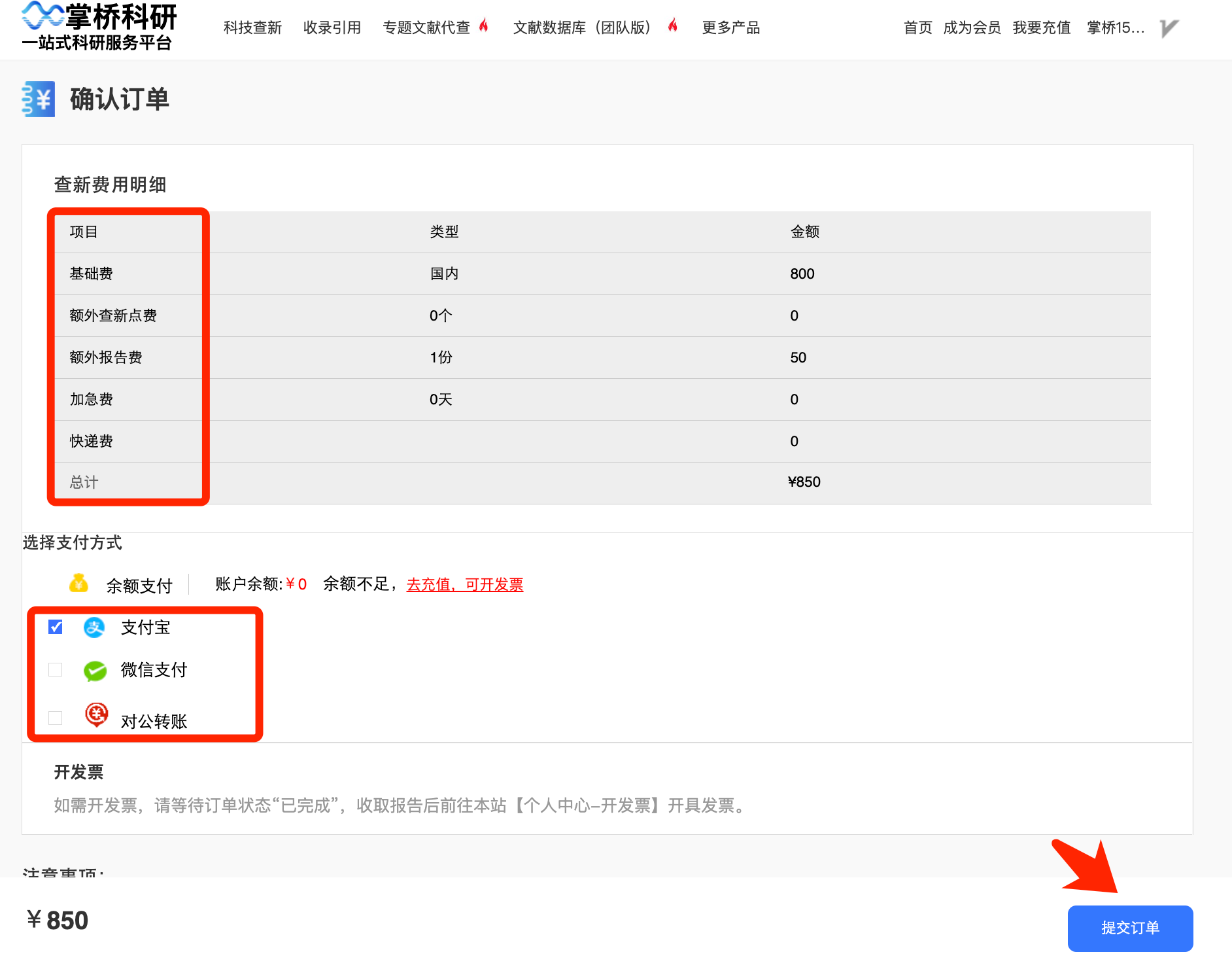Click the bottom ￥850 total price

tap(58, 921)
